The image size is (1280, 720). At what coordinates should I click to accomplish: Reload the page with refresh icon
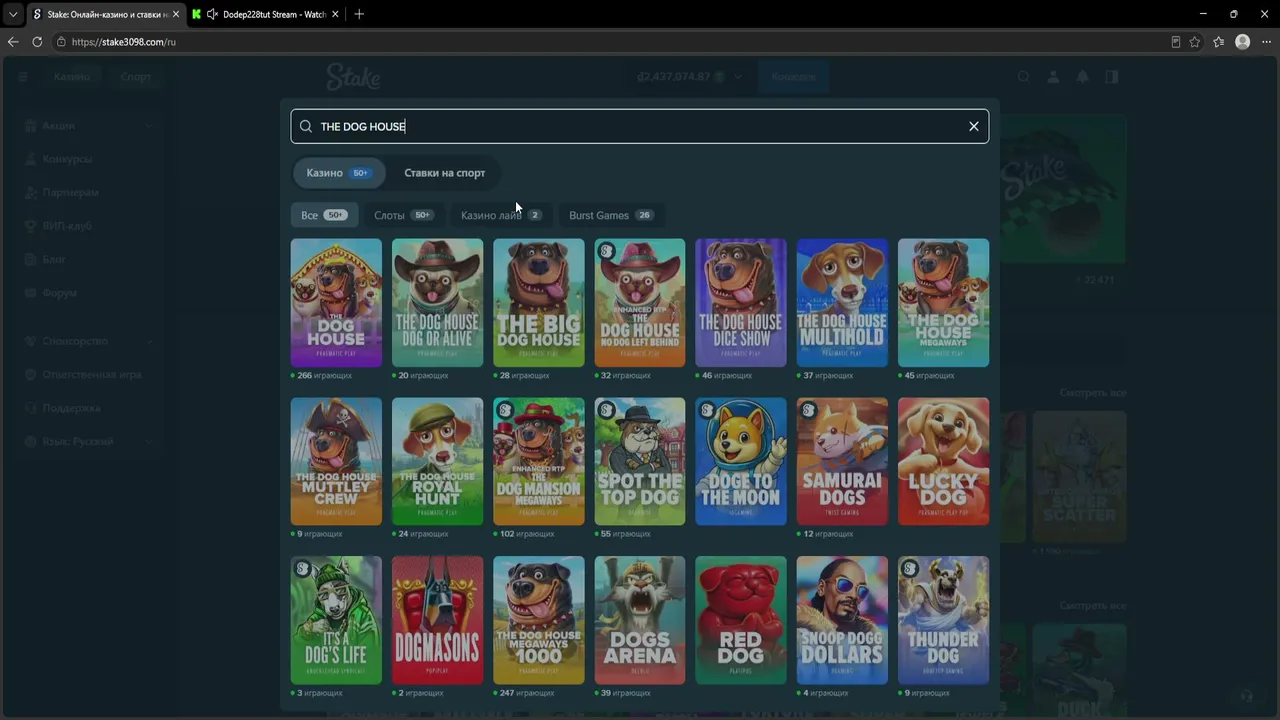(37, 42)
